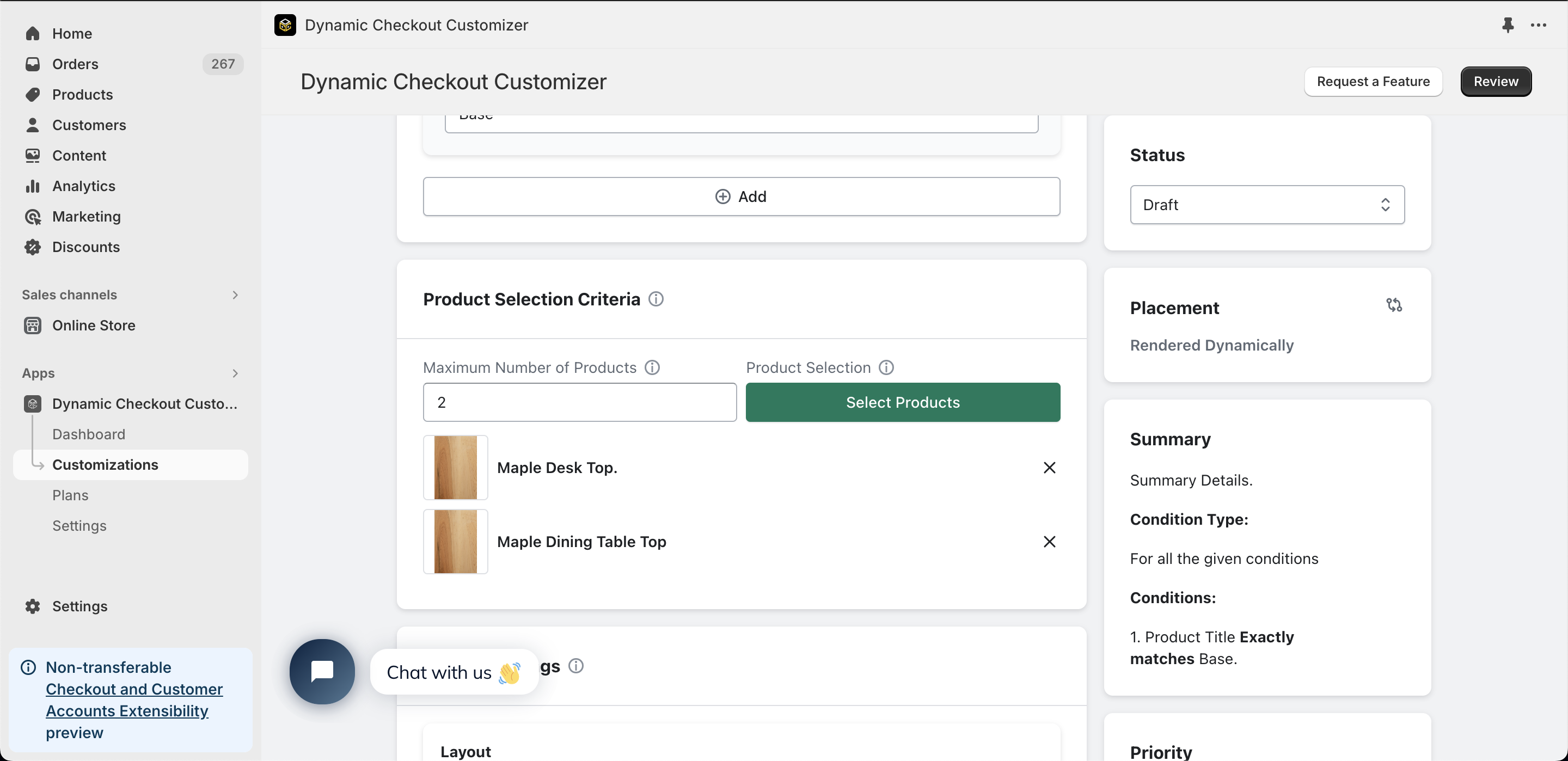Viewport: 1568px width, 761px height.
Task: Open the three-dots more options menu
Action: tap(1539, 25)
